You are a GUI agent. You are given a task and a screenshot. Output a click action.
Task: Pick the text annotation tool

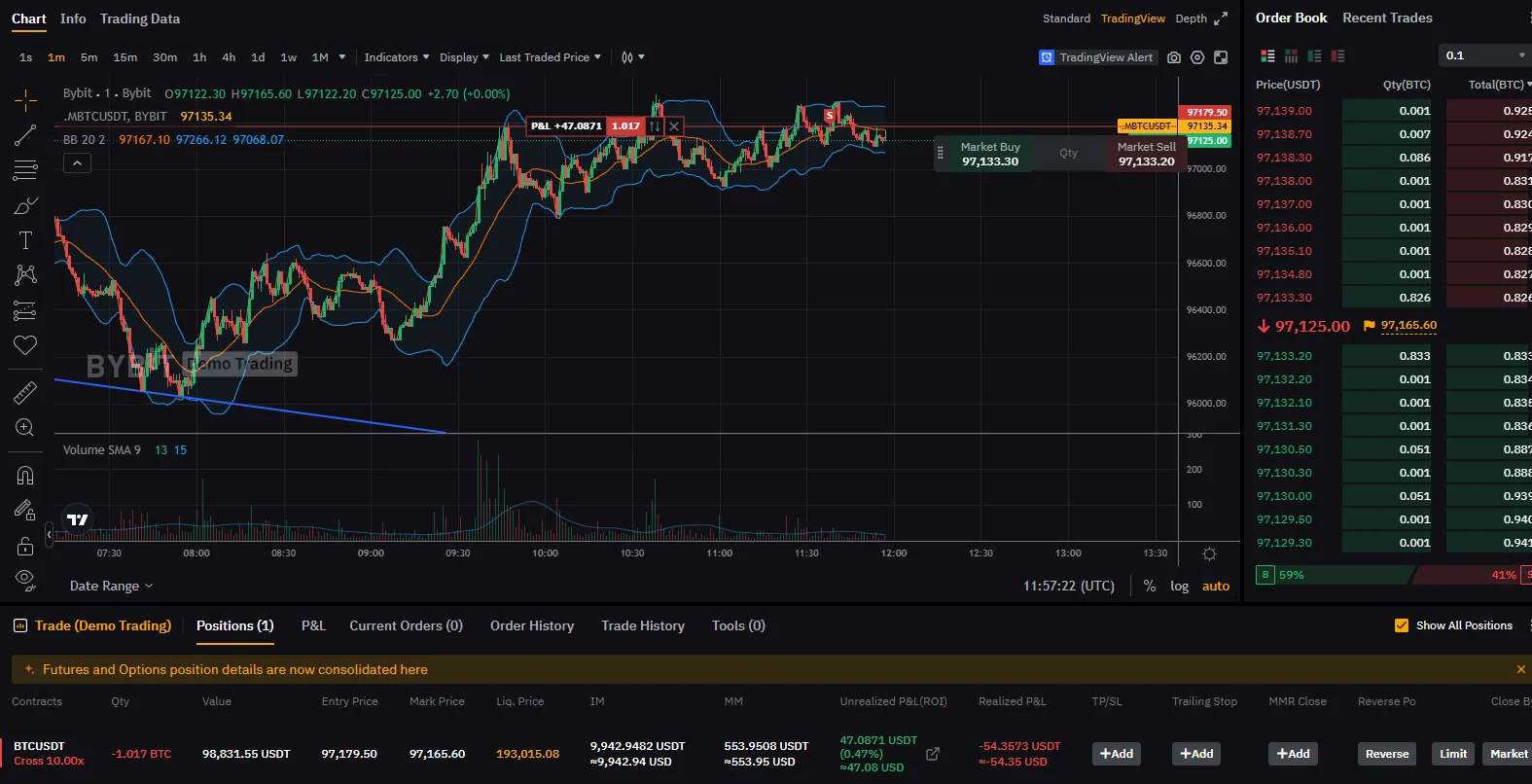(25, 240)
